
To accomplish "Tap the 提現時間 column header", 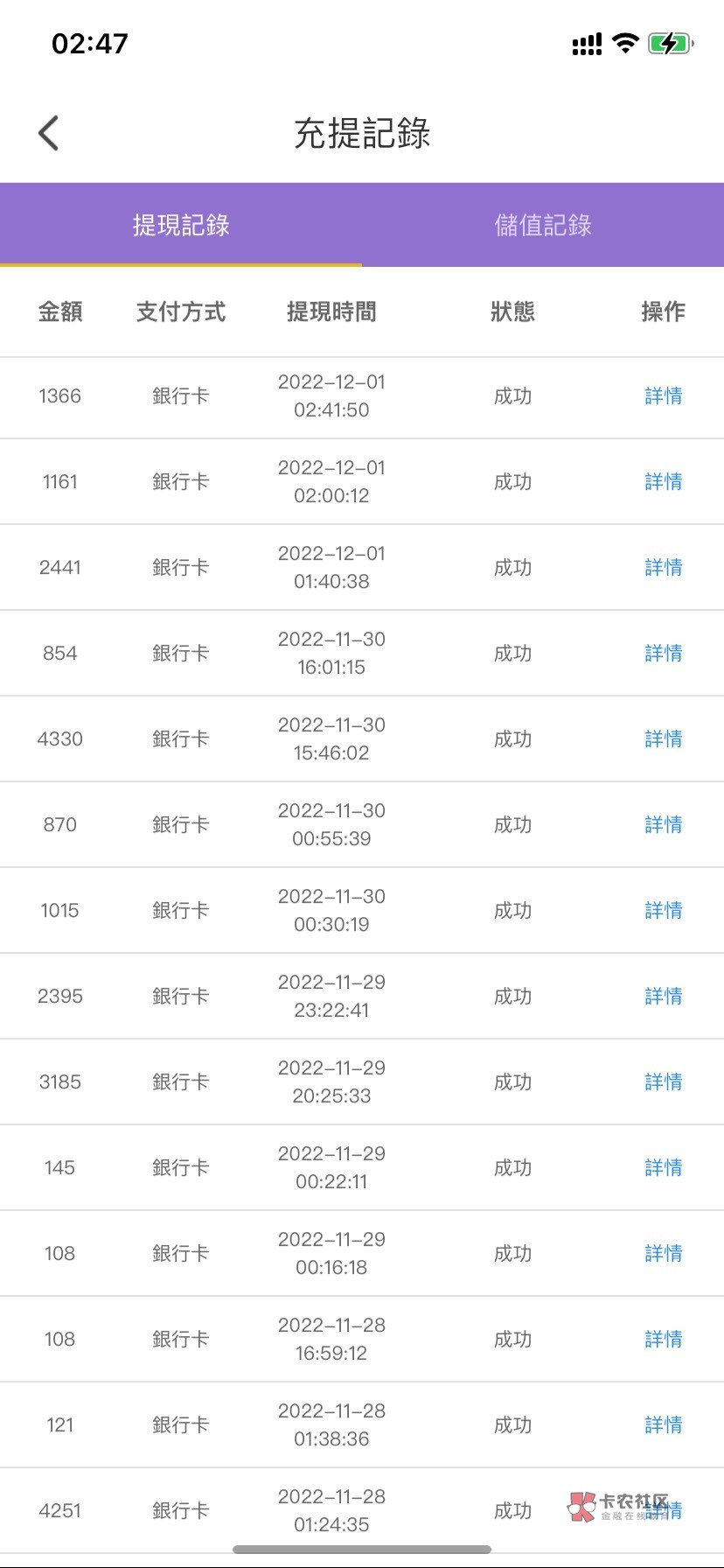I will tap(331, 311).
